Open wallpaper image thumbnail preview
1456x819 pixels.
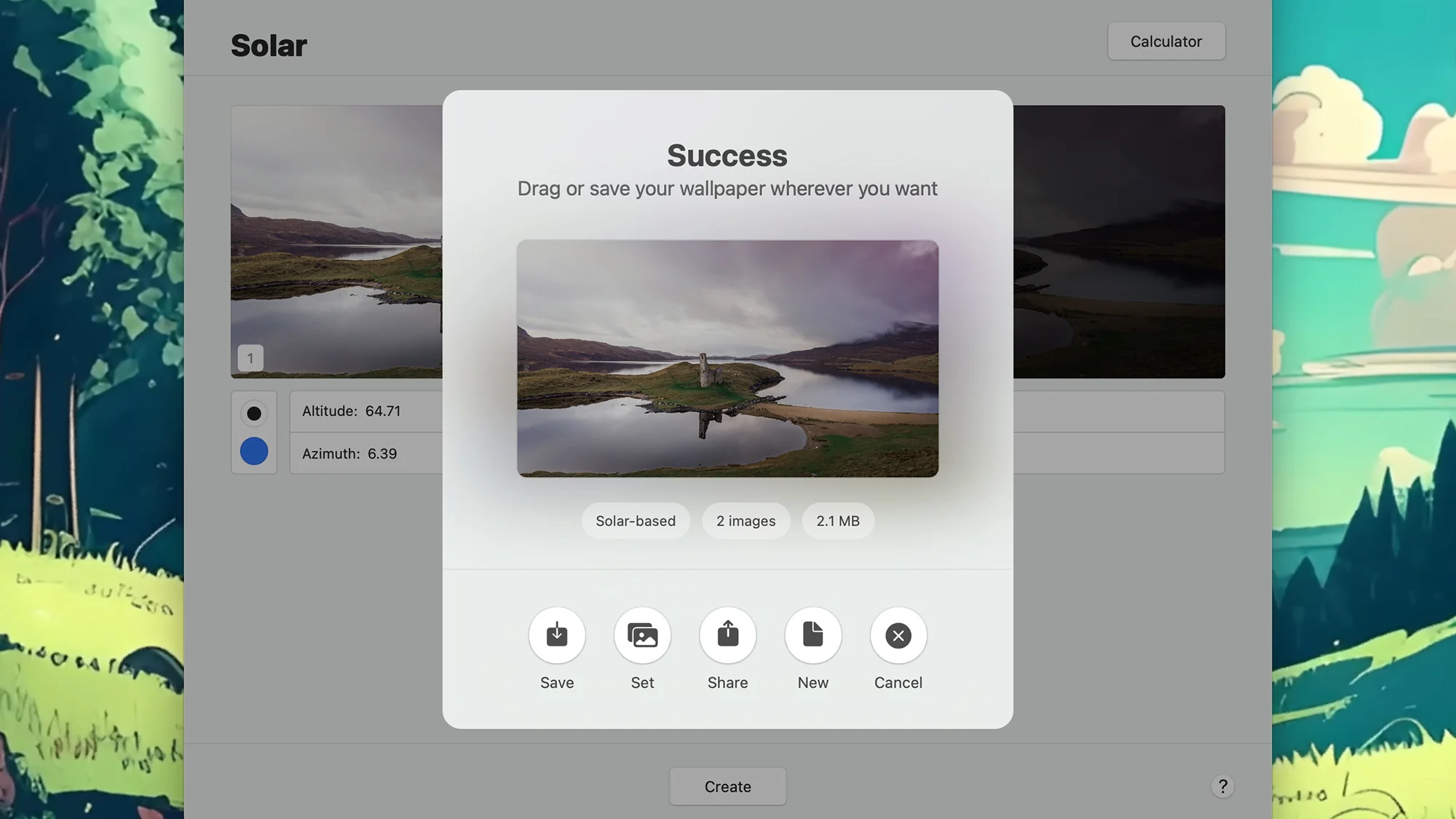728,358
